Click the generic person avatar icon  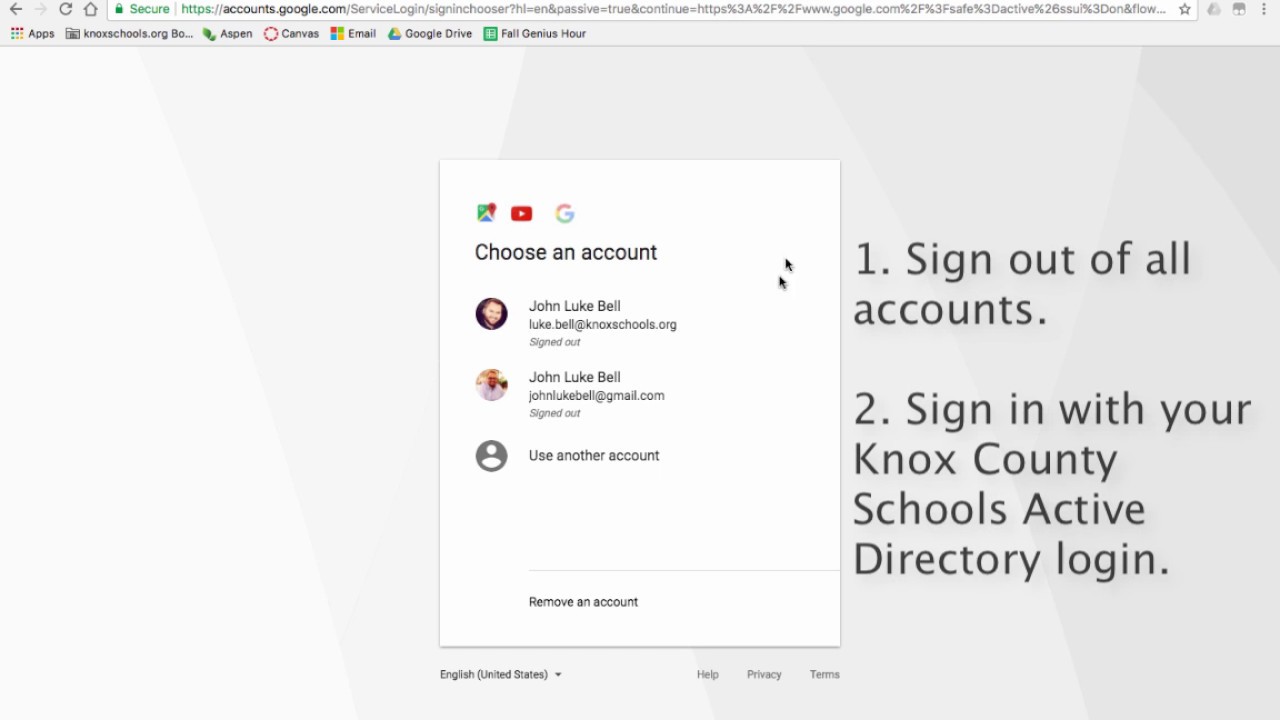[491, 456]
